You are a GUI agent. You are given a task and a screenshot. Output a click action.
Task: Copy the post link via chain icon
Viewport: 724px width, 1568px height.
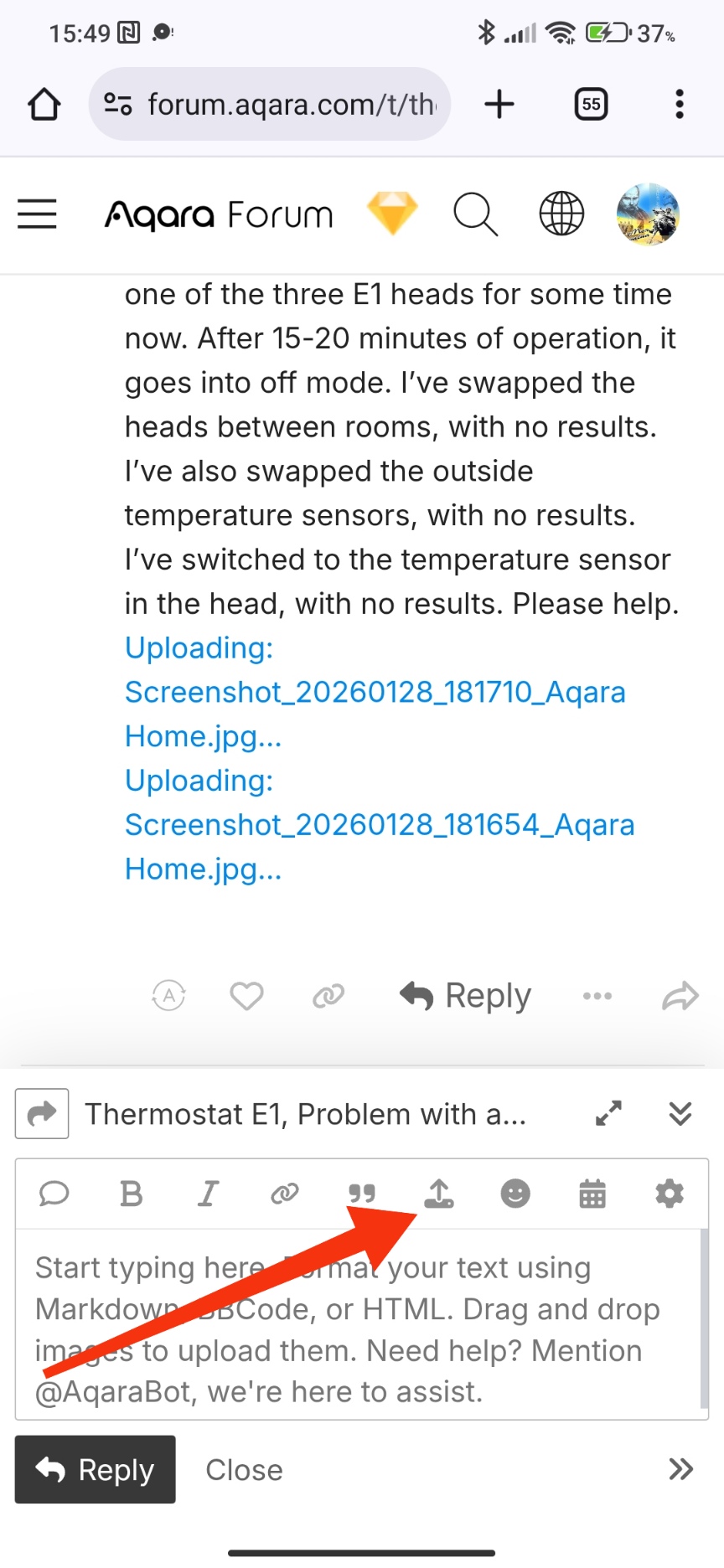point(328,996)
